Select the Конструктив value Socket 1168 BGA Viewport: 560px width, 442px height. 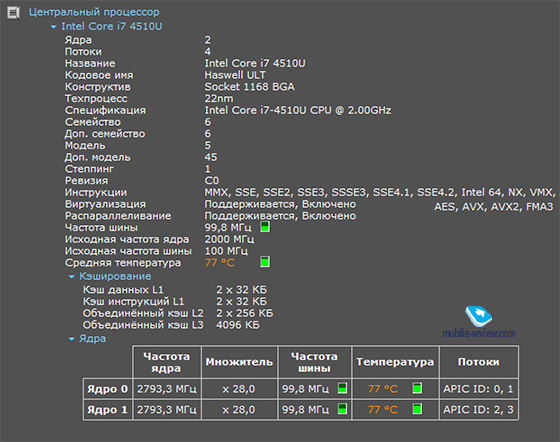click(x=249, y=87)
